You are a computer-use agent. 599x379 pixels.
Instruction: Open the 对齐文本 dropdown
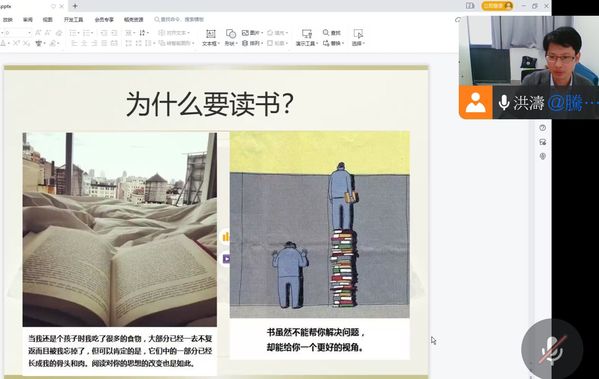click(x=174, y=33)
